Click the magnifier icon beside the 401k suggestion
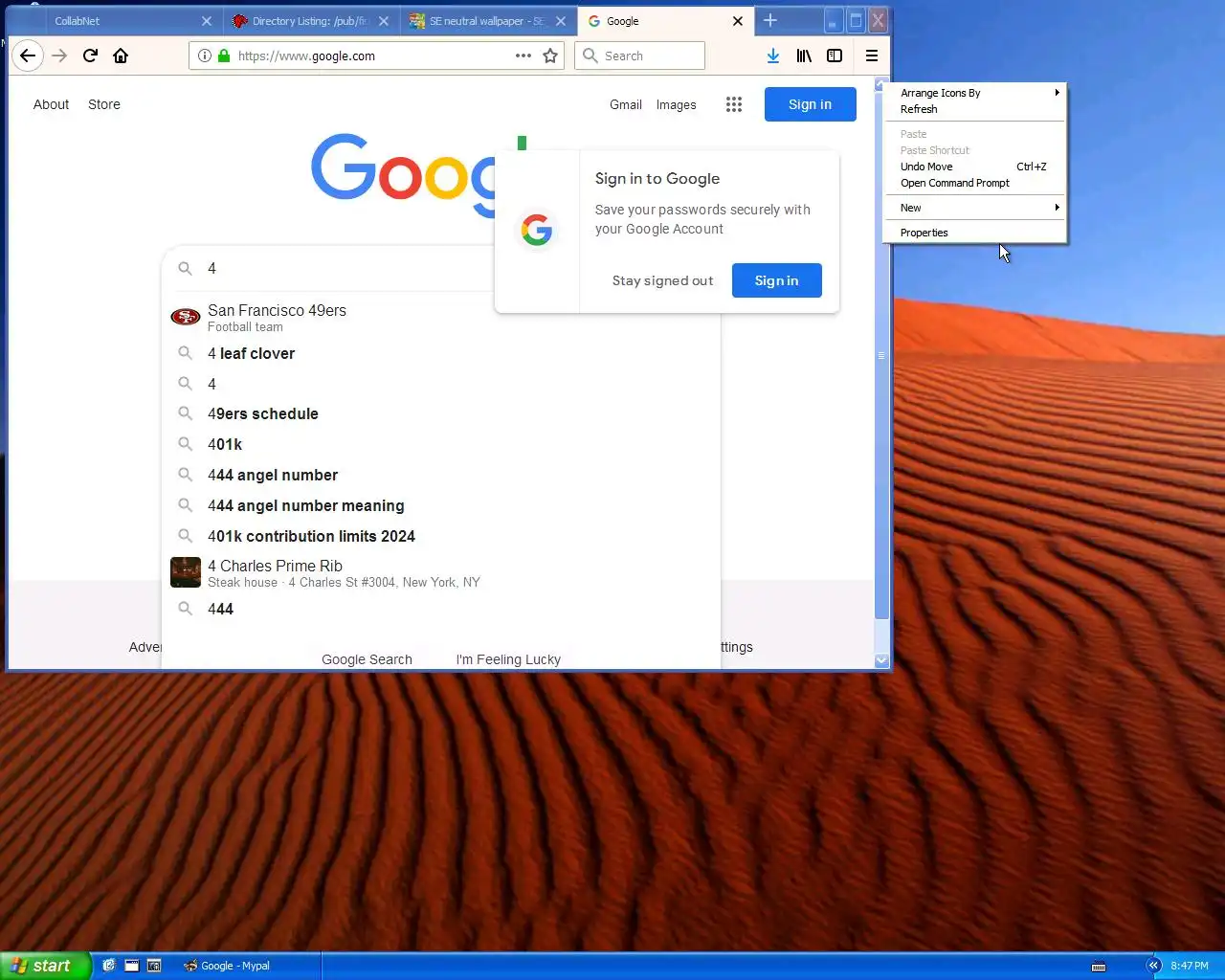The image size is (1225, 980). click(x=186, y=444)
